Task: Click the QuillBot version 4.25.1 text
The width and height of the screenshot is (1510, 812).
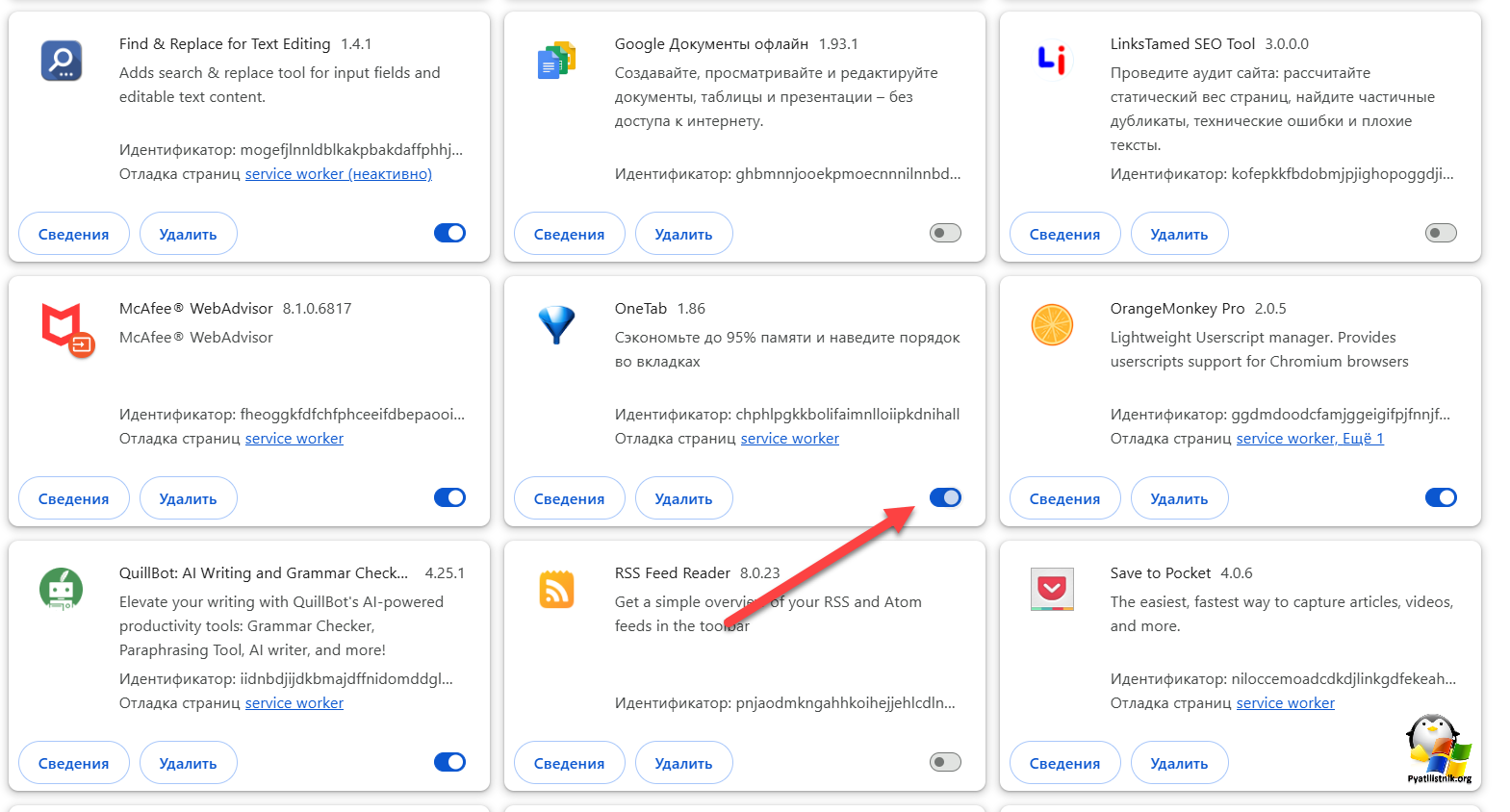Action: [445, 573]
